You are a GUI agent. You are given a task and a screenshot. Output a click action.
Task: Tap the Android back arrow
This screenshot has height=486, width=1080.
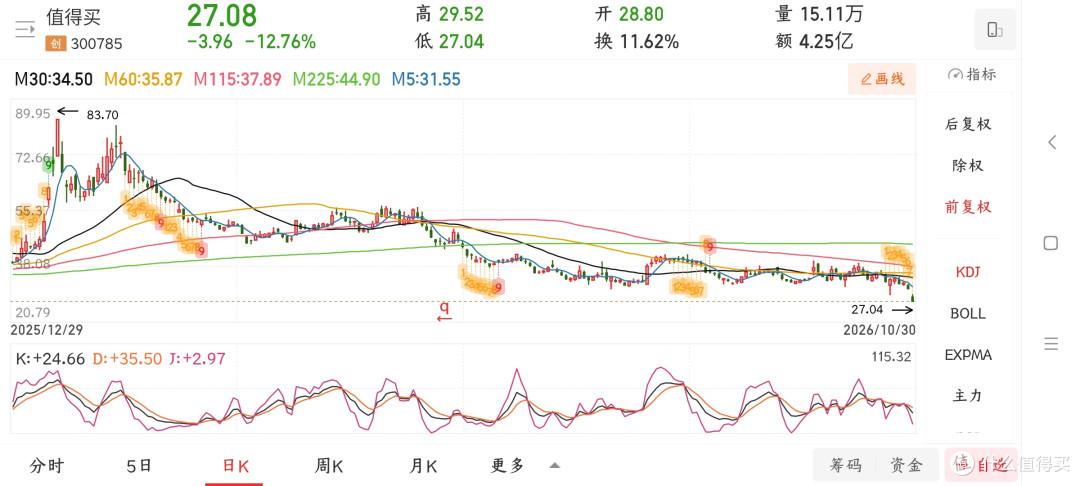point(1052,142)
